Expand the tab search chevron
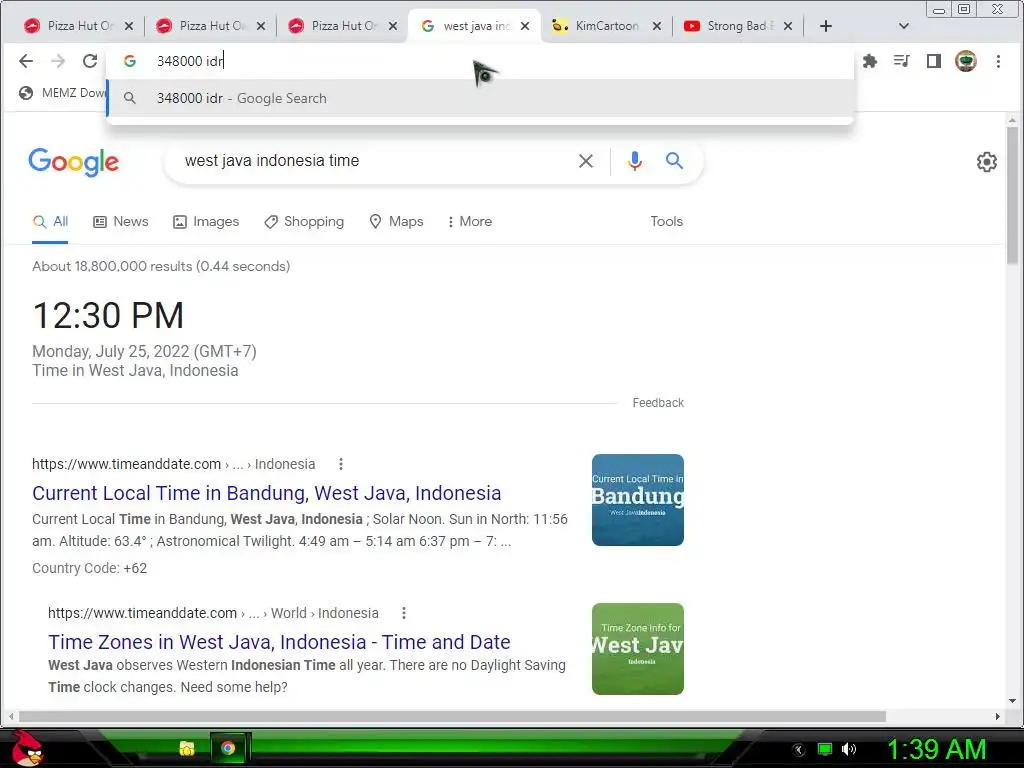Viewport: 1024px width, 768px height. point(904,26)
